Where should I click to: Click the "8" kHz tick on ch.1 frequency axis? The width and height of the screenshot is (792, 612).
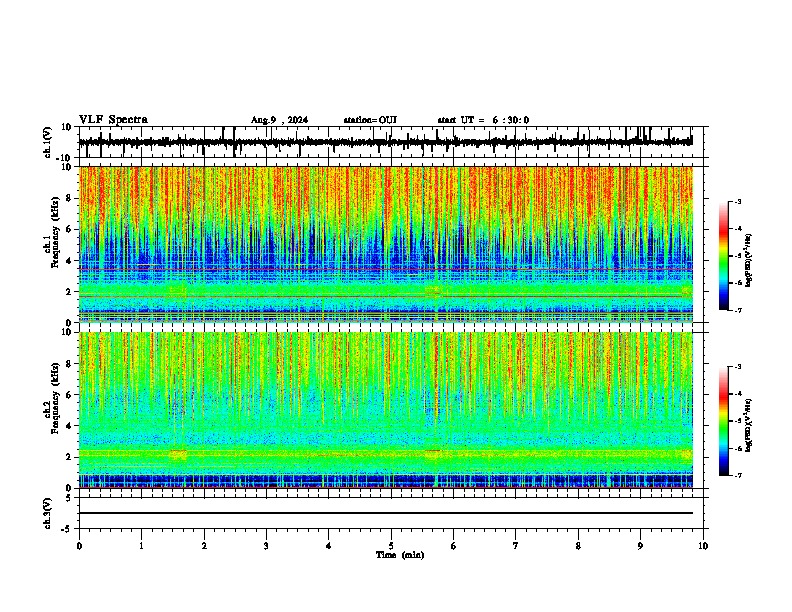pos(70,198)
